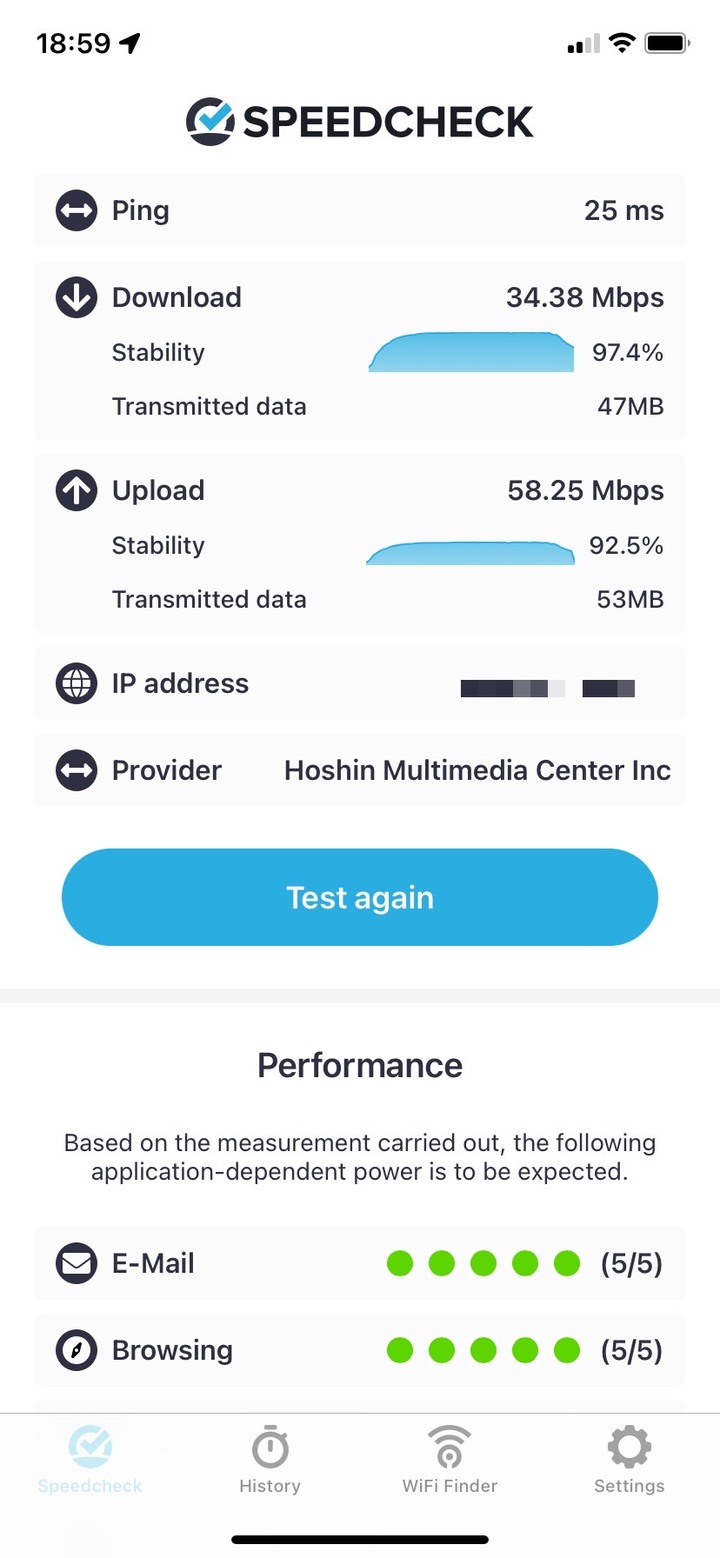
Task: Tap the blurred IP address value
Action: click(547, 688)
